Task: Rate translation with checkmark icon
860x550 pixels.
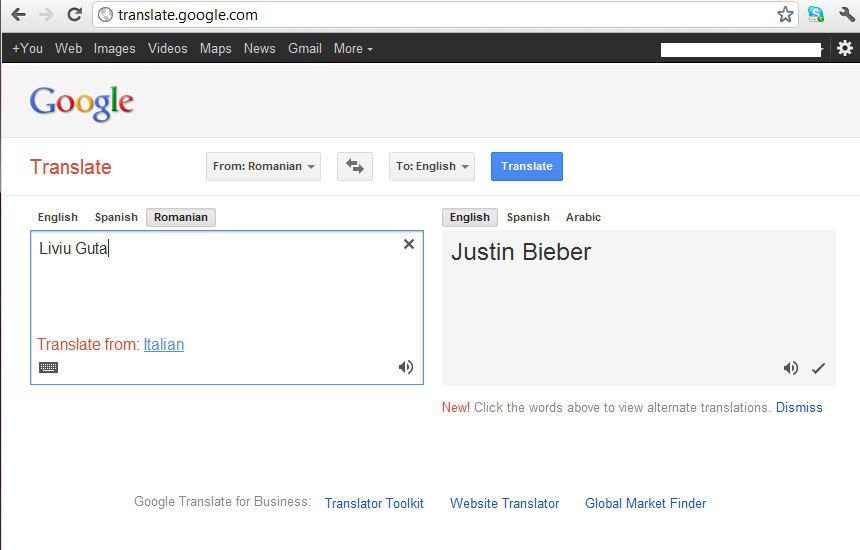Action: 818,368
